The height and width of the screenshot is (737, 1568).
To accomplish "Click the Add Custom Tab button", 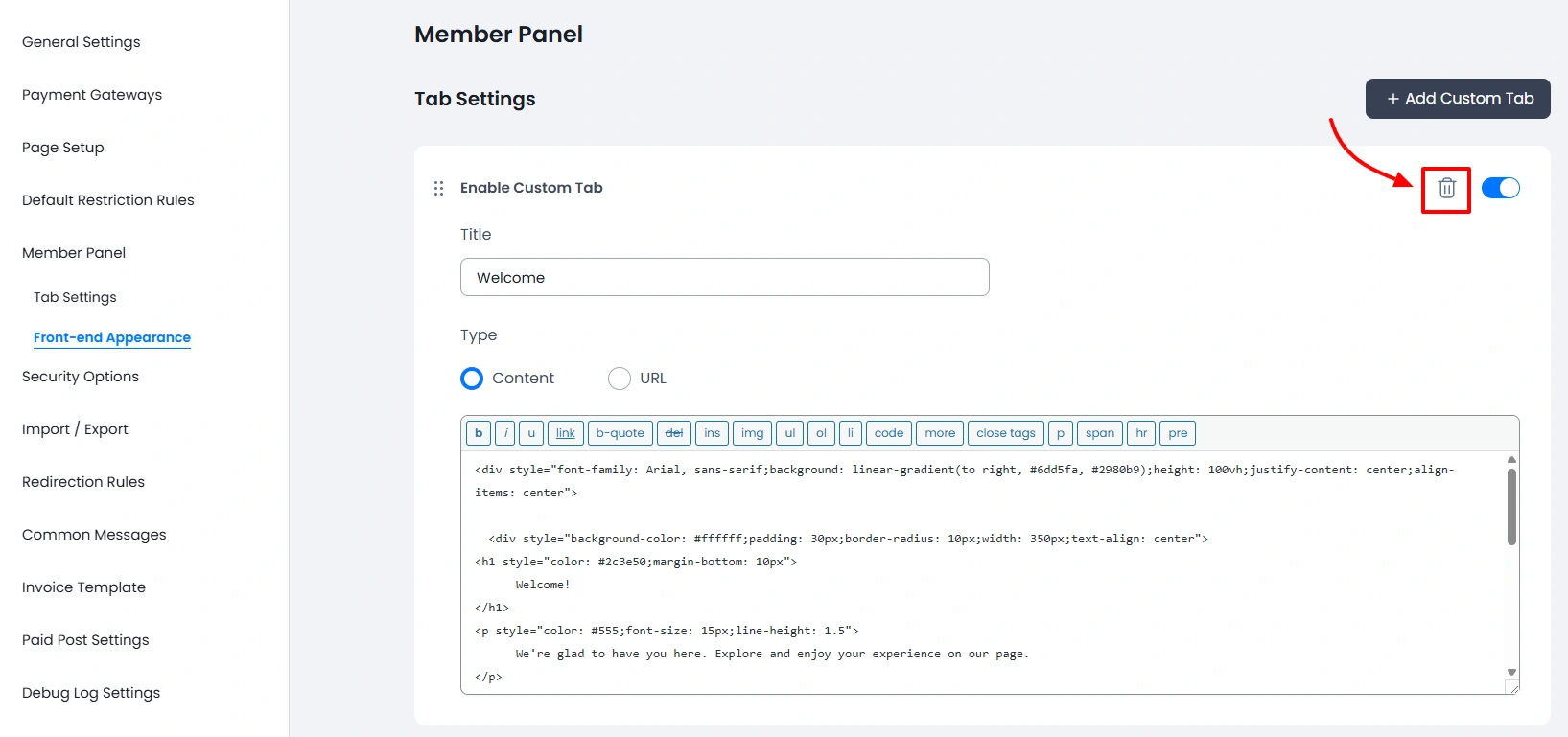I will point(1458,99).
